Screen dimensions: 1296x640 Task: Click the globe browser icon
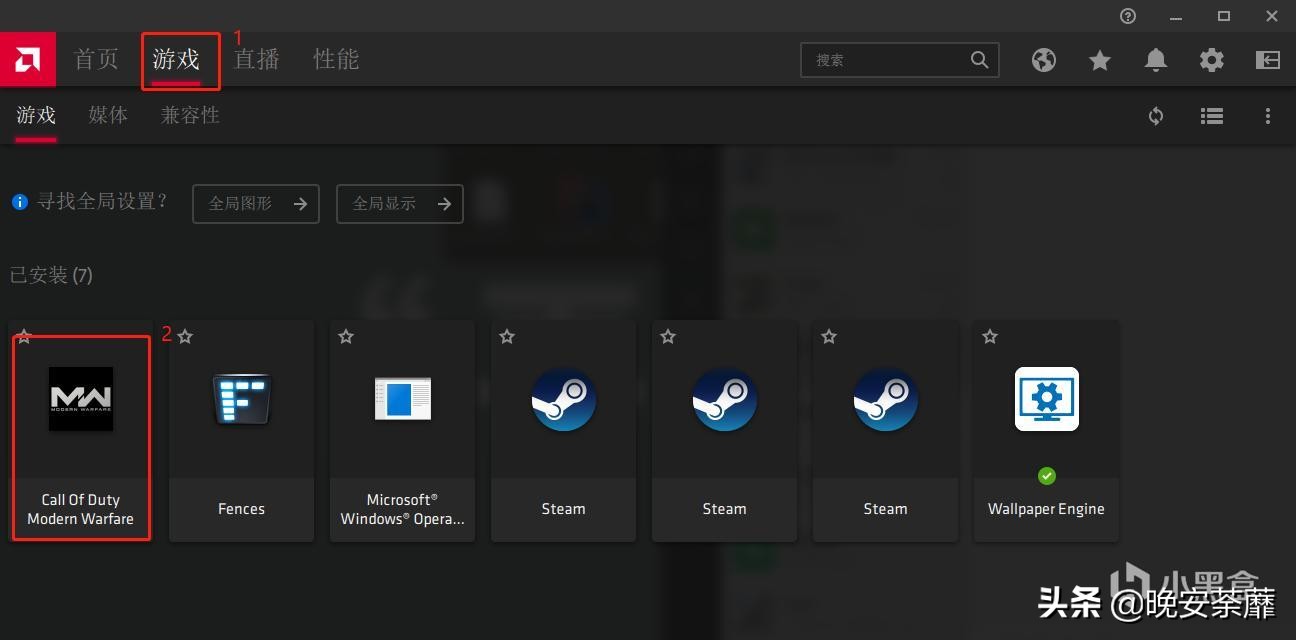[1043, 60]
